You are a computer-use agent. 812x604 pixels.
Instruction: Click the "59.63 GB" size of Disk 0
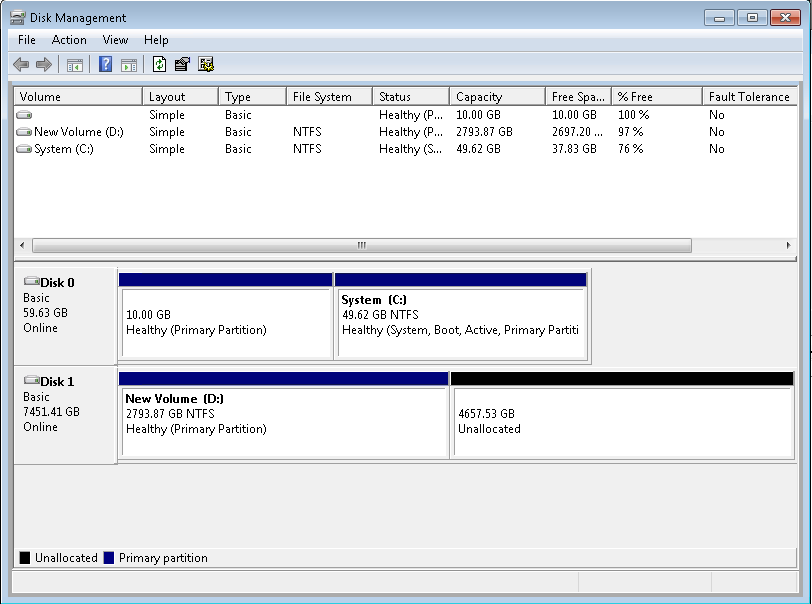pyautogui.click(x=46, y=313)
